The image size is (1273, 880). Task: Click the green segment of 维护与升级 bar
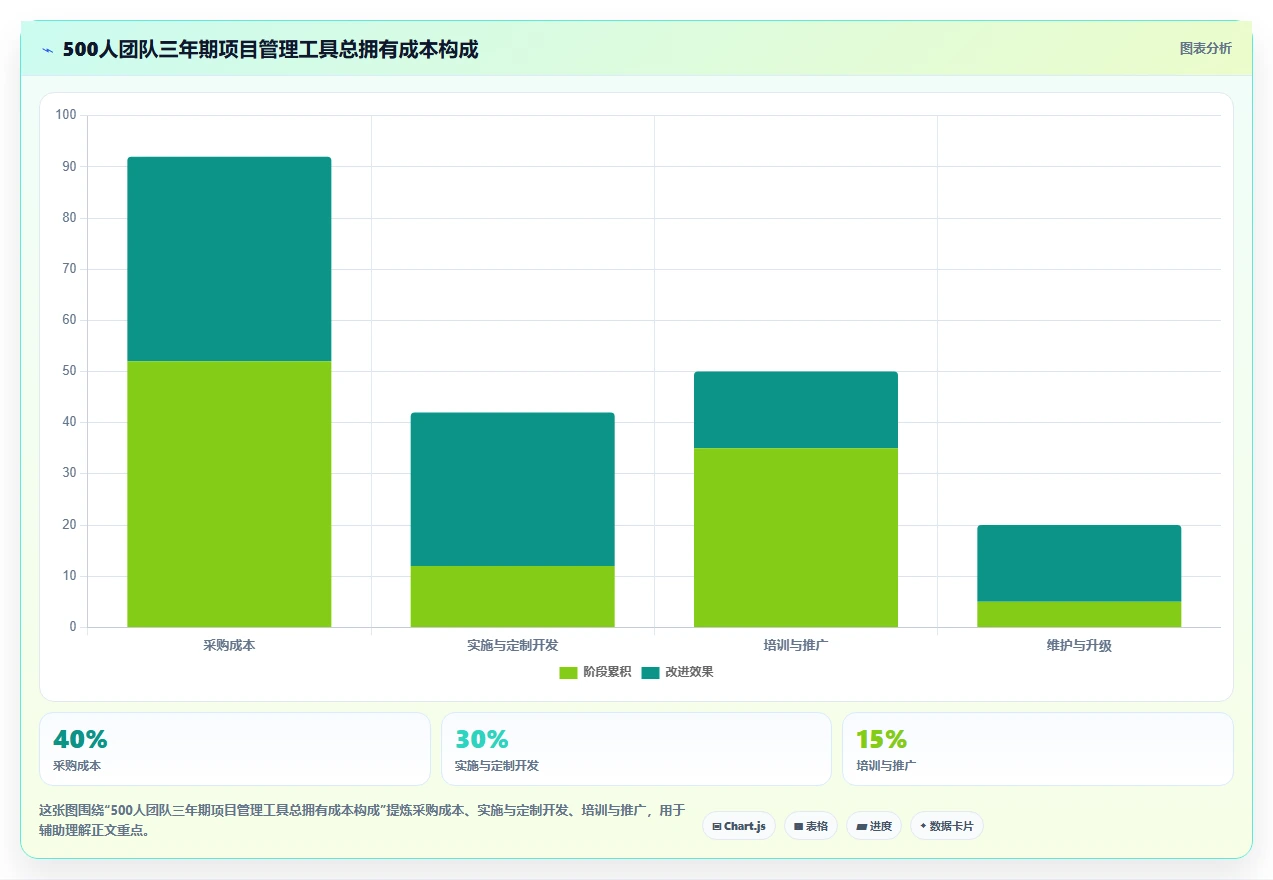(1079, 614)
